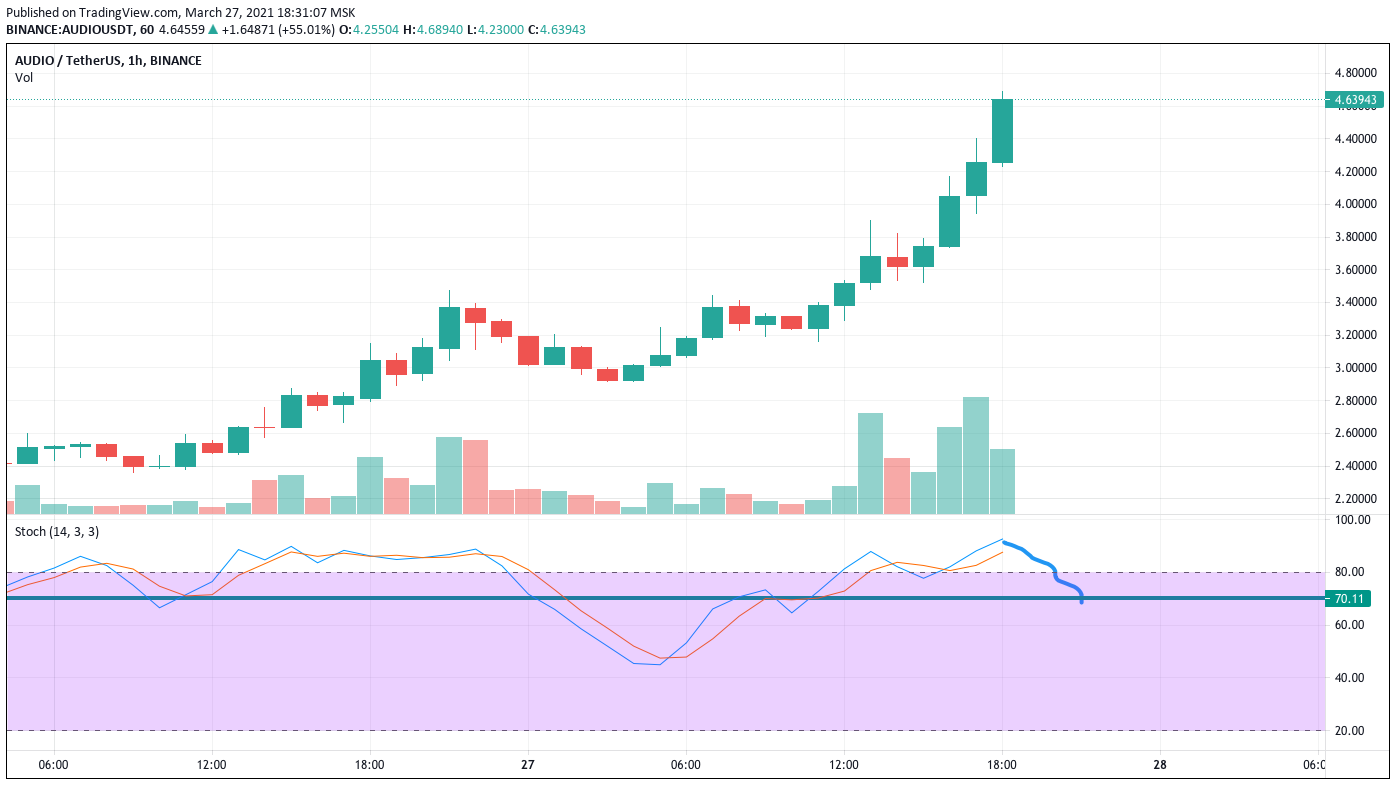1396x785 pixels.
Task: Open the 'Stoch (14, 3, 3)' indicator label
Action: coord(57,531)
